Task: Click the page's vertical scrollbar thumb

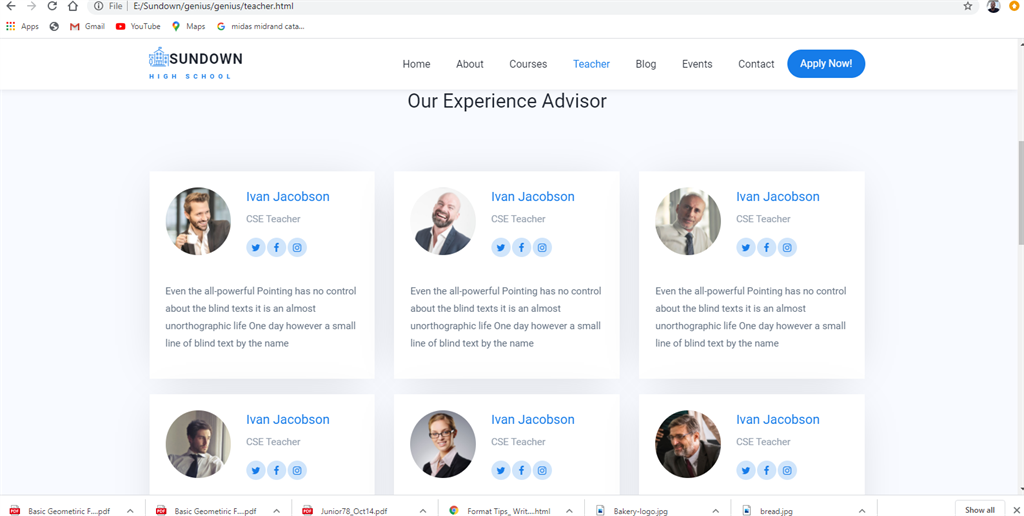Action: 1020,193
